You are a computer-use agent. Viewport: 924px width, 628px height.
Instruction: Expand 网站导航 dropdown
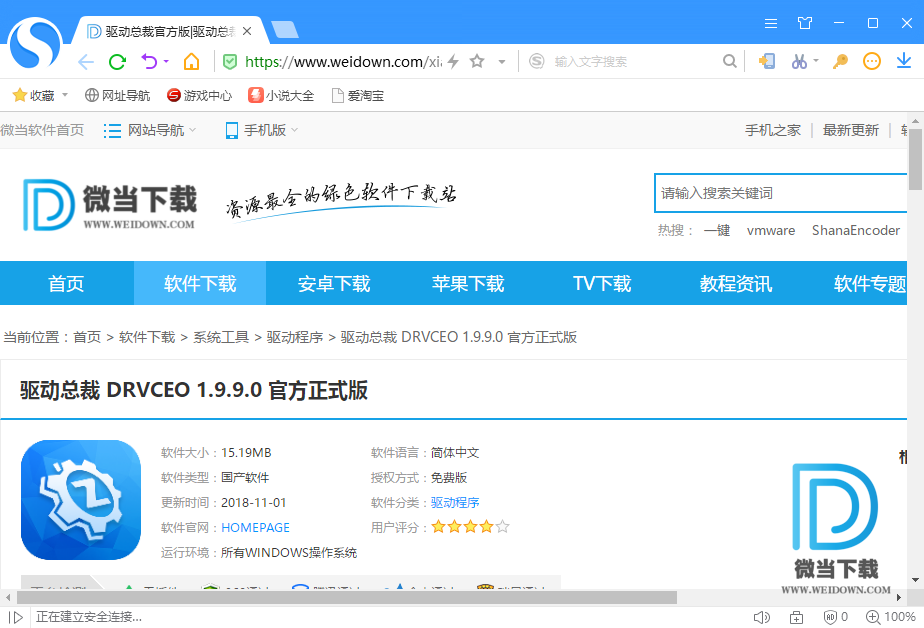[150, 130]
